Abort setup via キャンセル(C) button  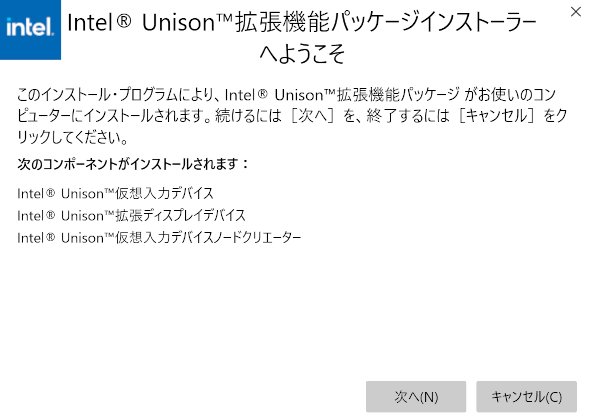[526, 396]
